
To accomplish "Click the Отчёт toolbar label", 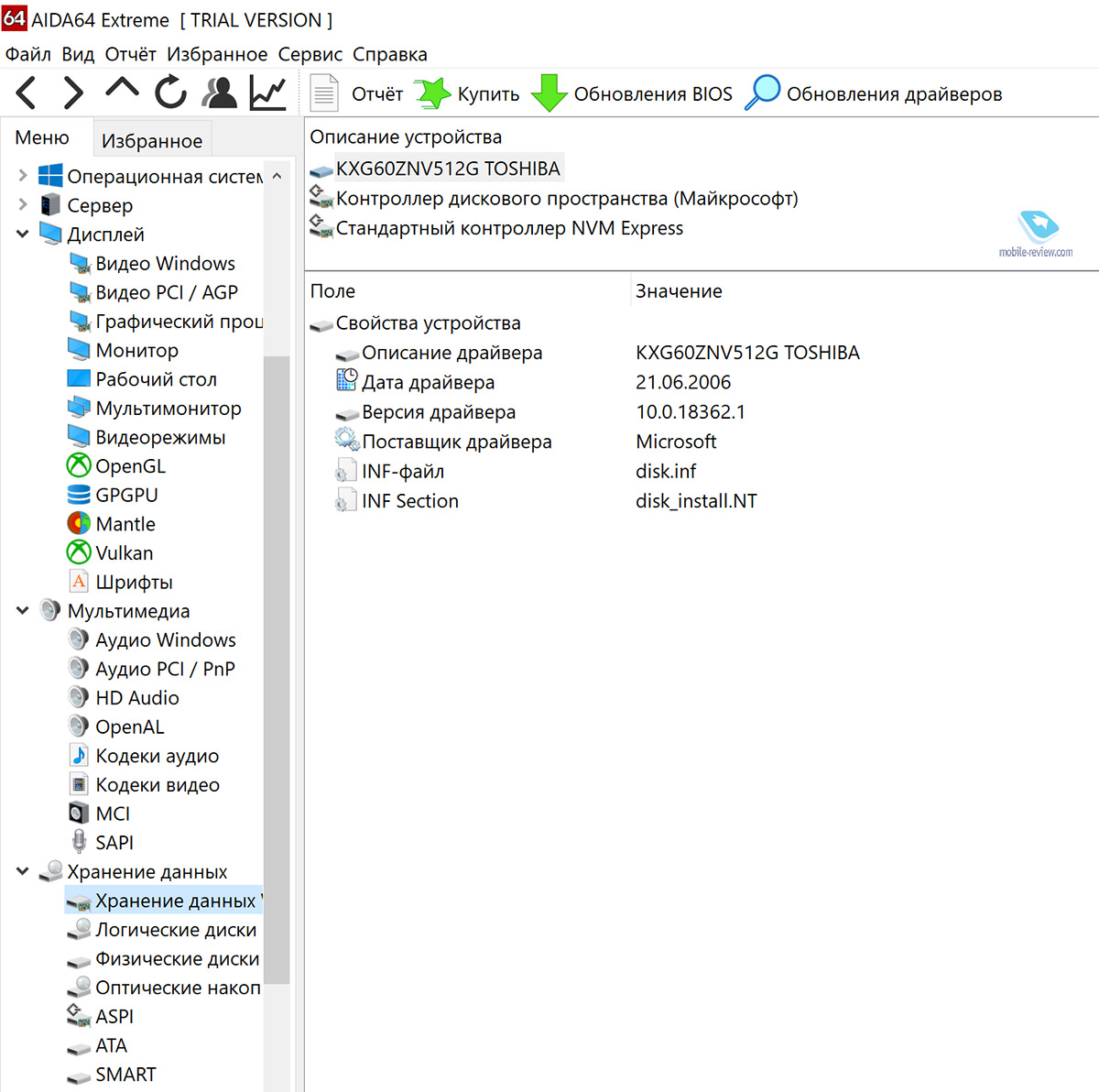I will pyautogui.click(x=377, y=94).
